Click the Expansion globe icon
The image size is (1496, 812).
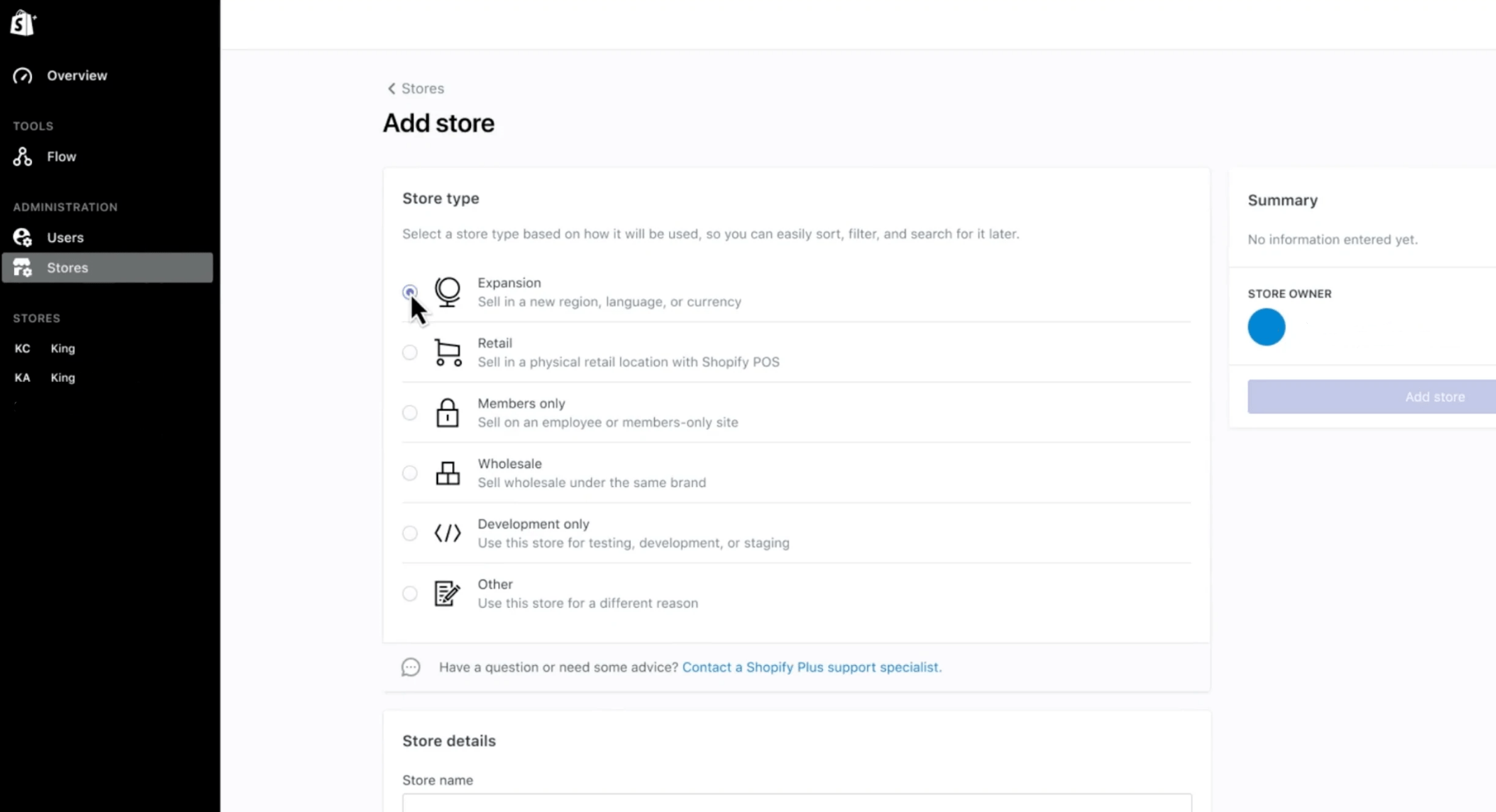click(447, 292)
